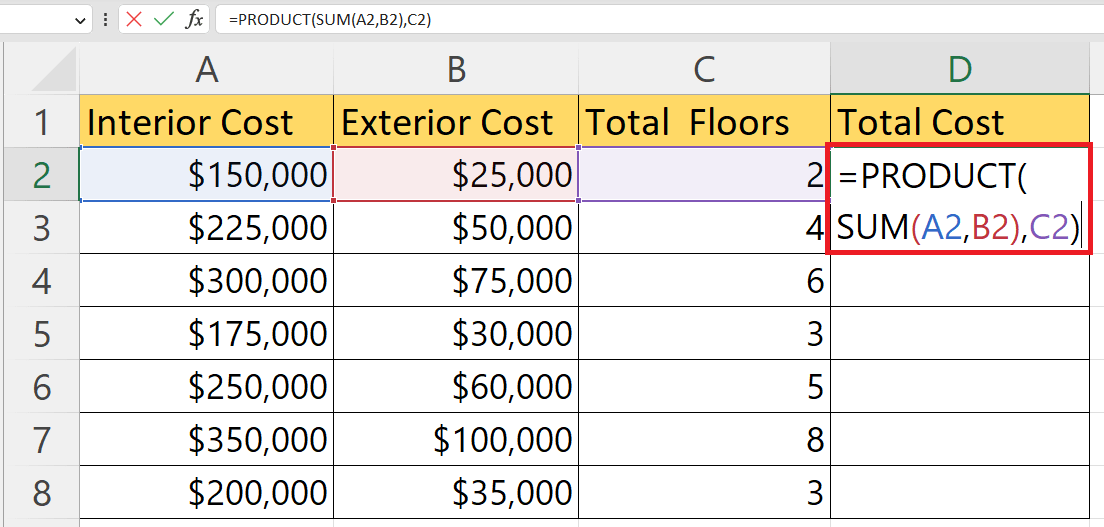Click cell containing $350,000

click(x=206, y=439)
